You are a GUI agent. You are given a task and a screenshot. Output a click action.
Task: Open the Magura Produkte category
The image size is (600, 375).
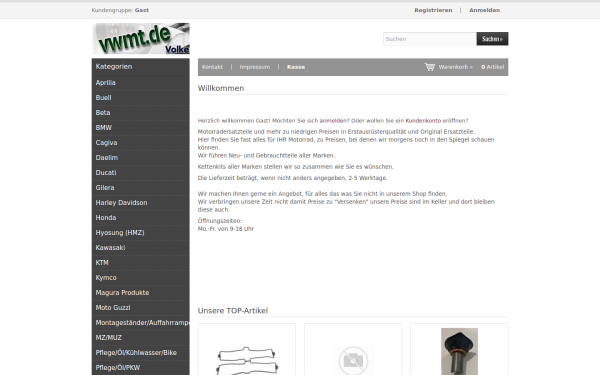140,292
